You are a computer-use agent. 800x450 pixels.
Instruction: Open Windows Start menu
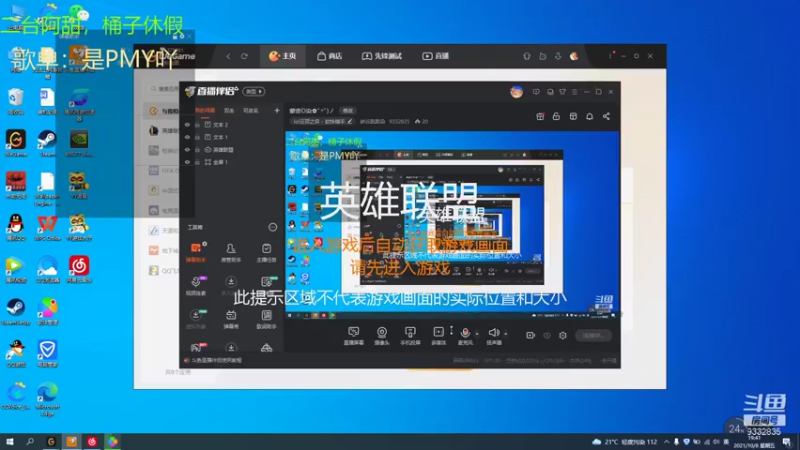coord(10,441)
